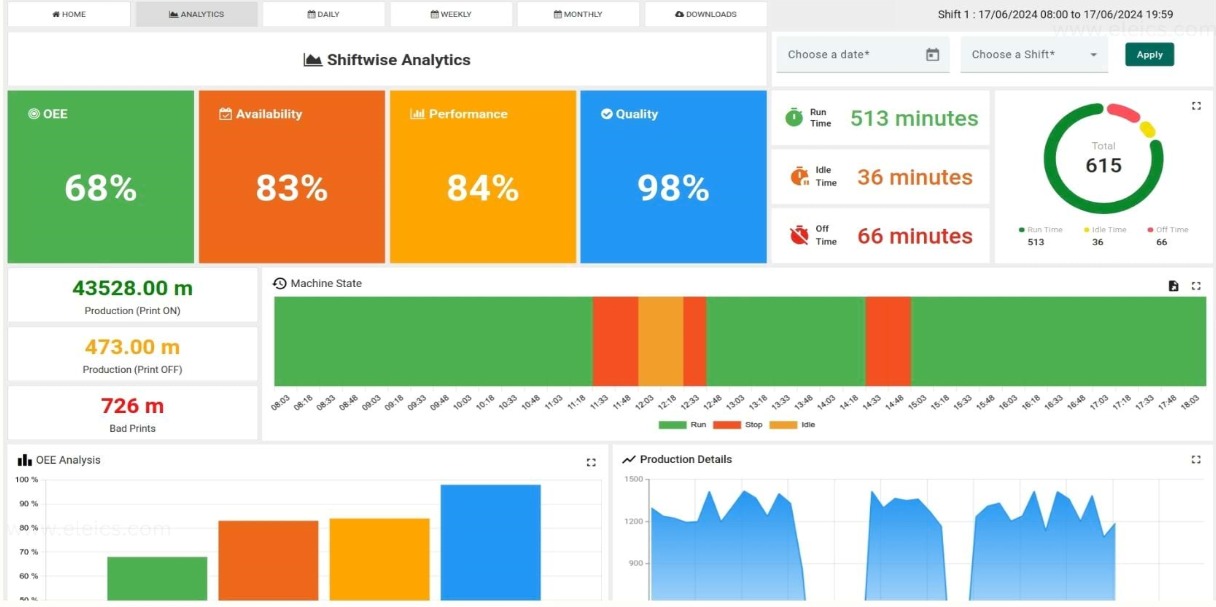Image resolution: width=1216 pixels, height=607 pixels.
Task: Export Machine State data file icon
Action: [x=1174, y=286]
